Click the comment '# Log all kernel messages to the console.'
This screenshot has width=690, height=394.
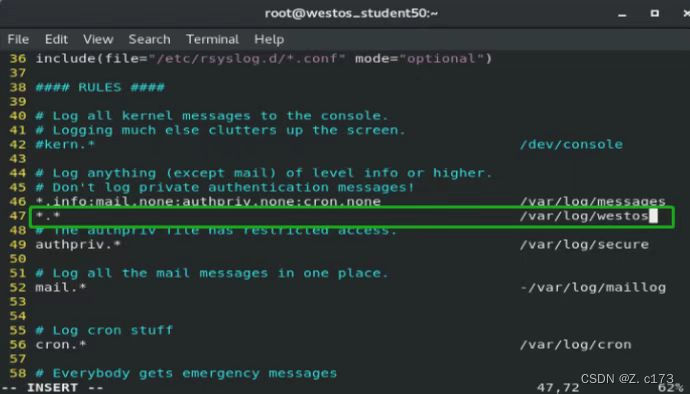click(212, 116)
